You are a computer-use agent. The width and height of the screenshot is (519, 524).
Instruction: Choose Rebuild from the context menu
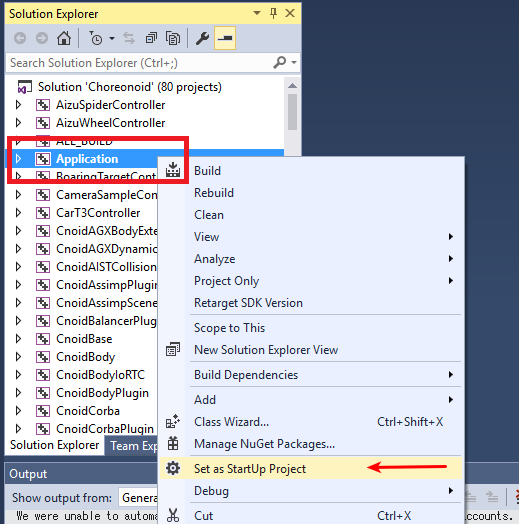point(311,193)
